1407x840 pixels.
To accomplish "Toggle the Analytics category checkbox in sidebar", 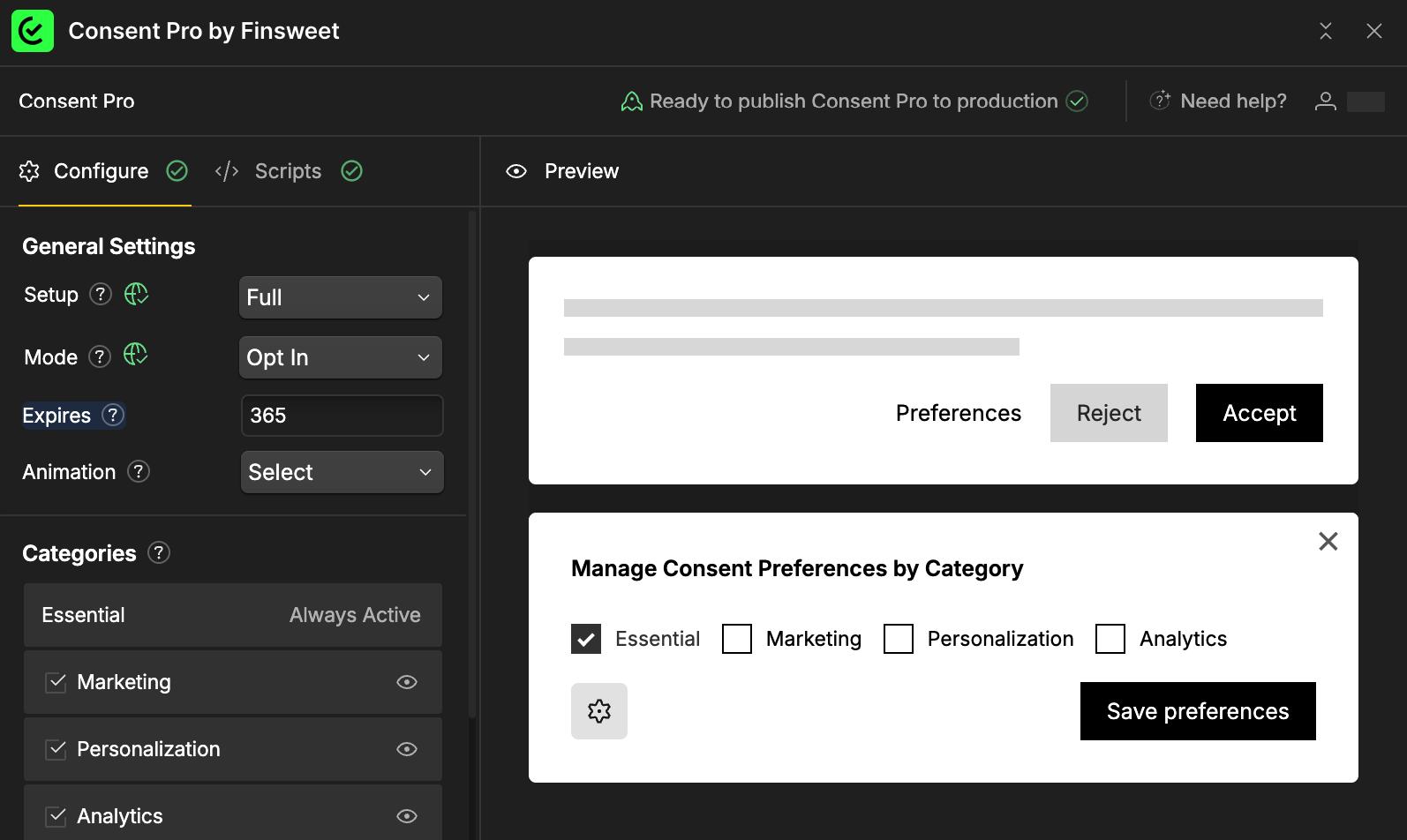I will [x=56, y=816].
